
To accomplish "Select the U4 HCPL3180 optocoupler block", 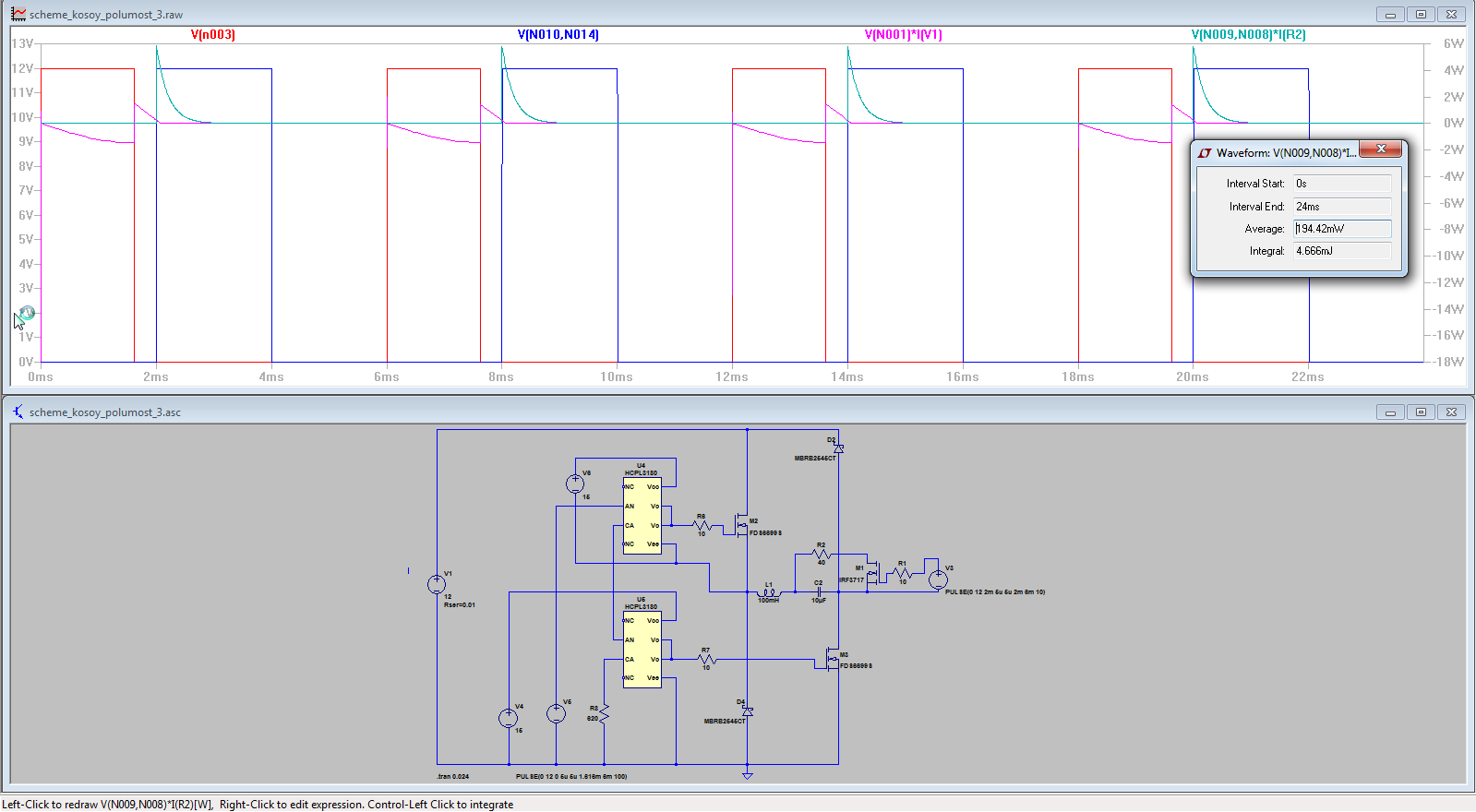I will coord(642,515).
